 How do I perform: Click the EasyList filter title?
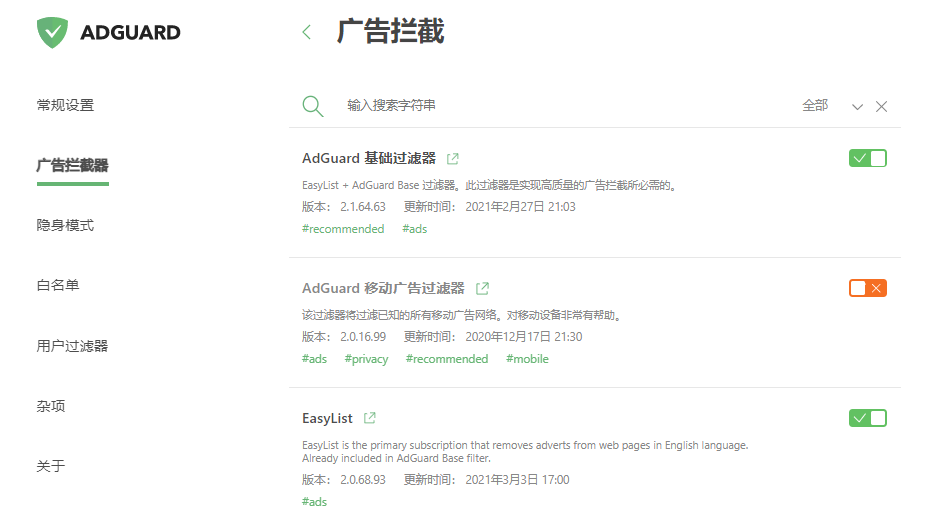coord(327,418)
